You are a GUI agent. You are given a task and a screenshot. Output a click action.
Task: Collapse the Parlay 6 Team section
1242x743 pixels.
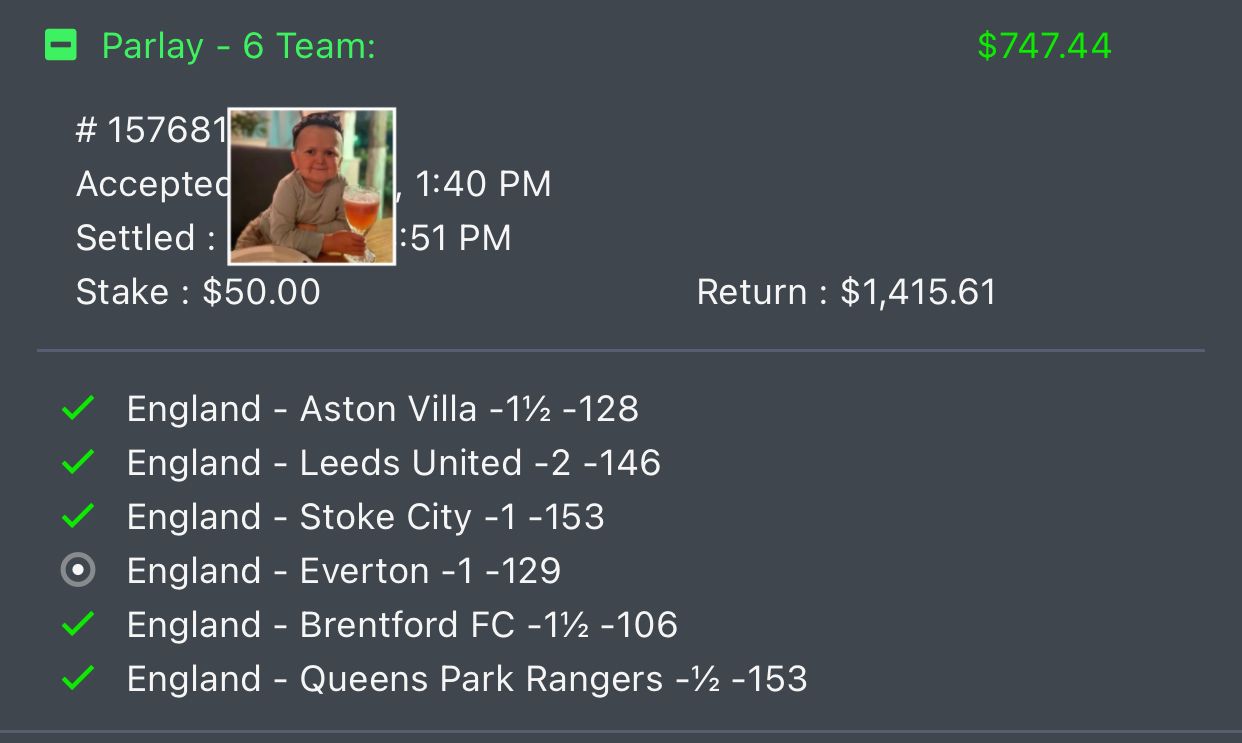tap(61, 45)
